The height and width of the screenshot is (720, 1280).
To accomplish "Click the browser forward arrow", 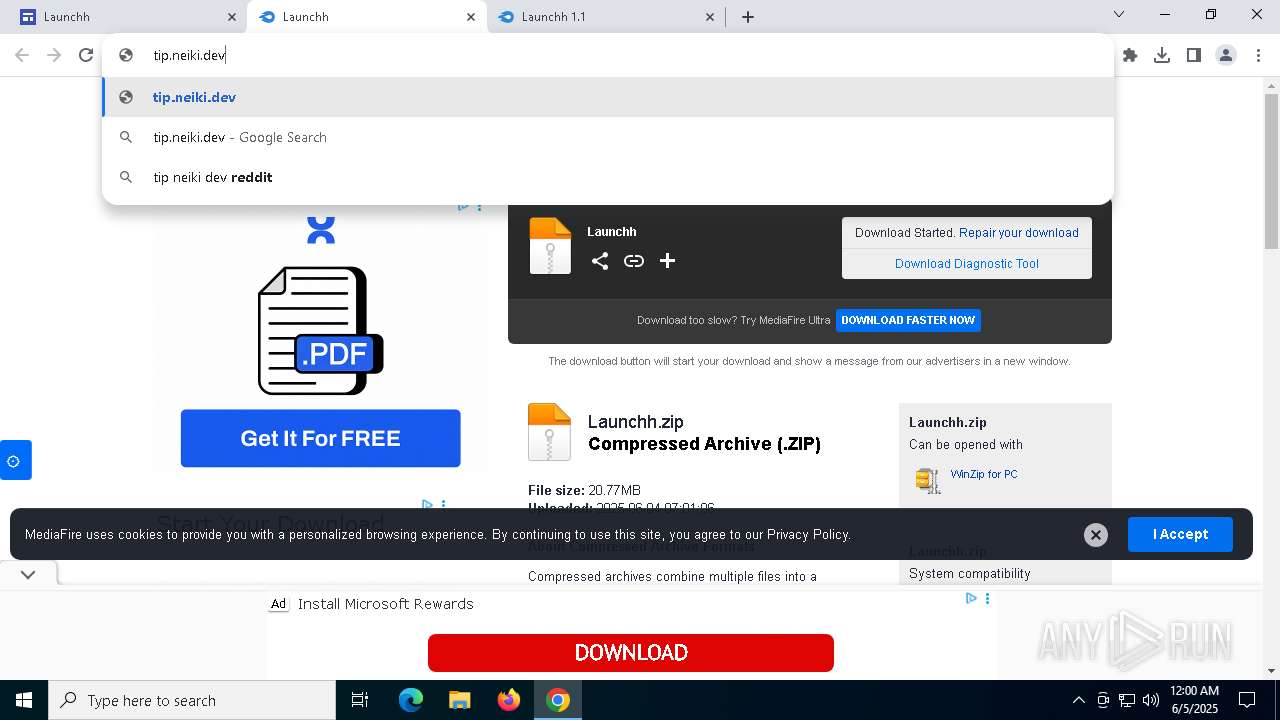I will [54, 55].
